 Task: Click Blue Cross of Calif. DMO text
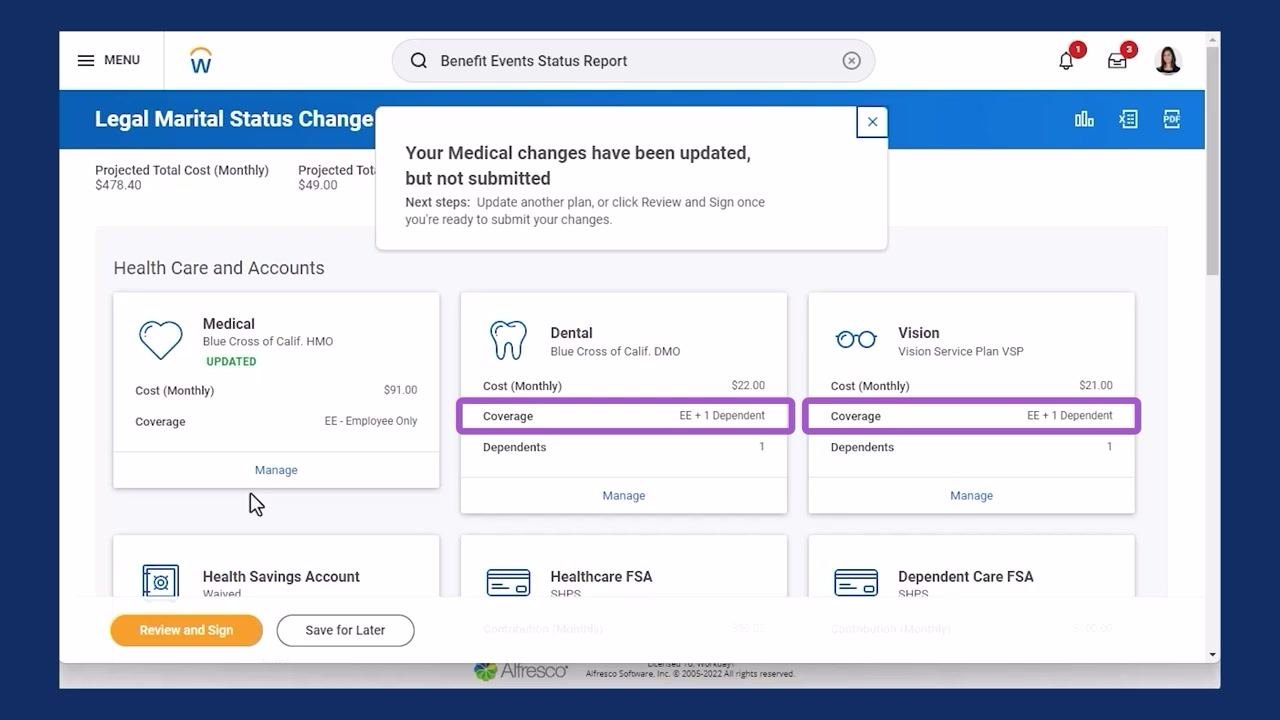[x=615, y=351]
